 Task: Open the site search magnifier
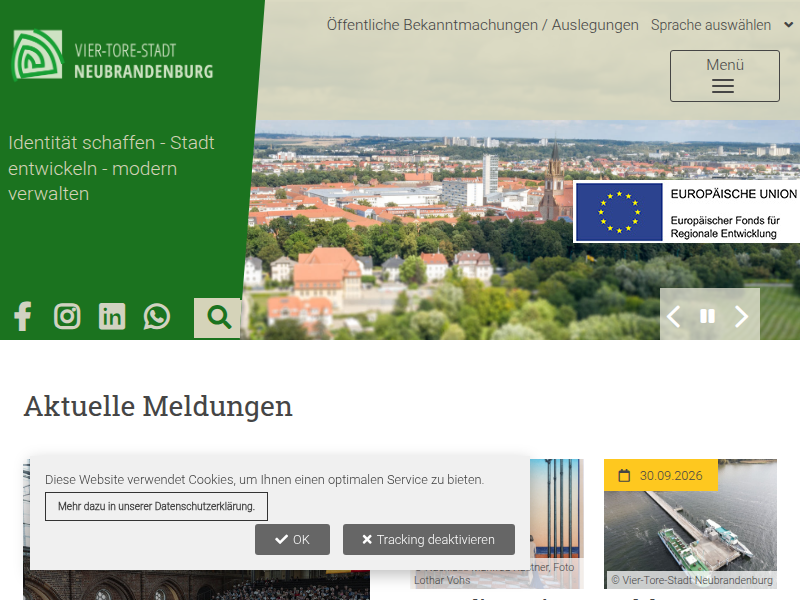[217, 317]
